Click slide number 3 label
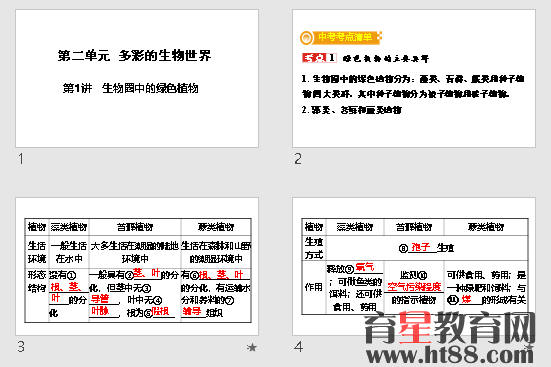Viewport: 551px width, 367px height. point(21,347)
